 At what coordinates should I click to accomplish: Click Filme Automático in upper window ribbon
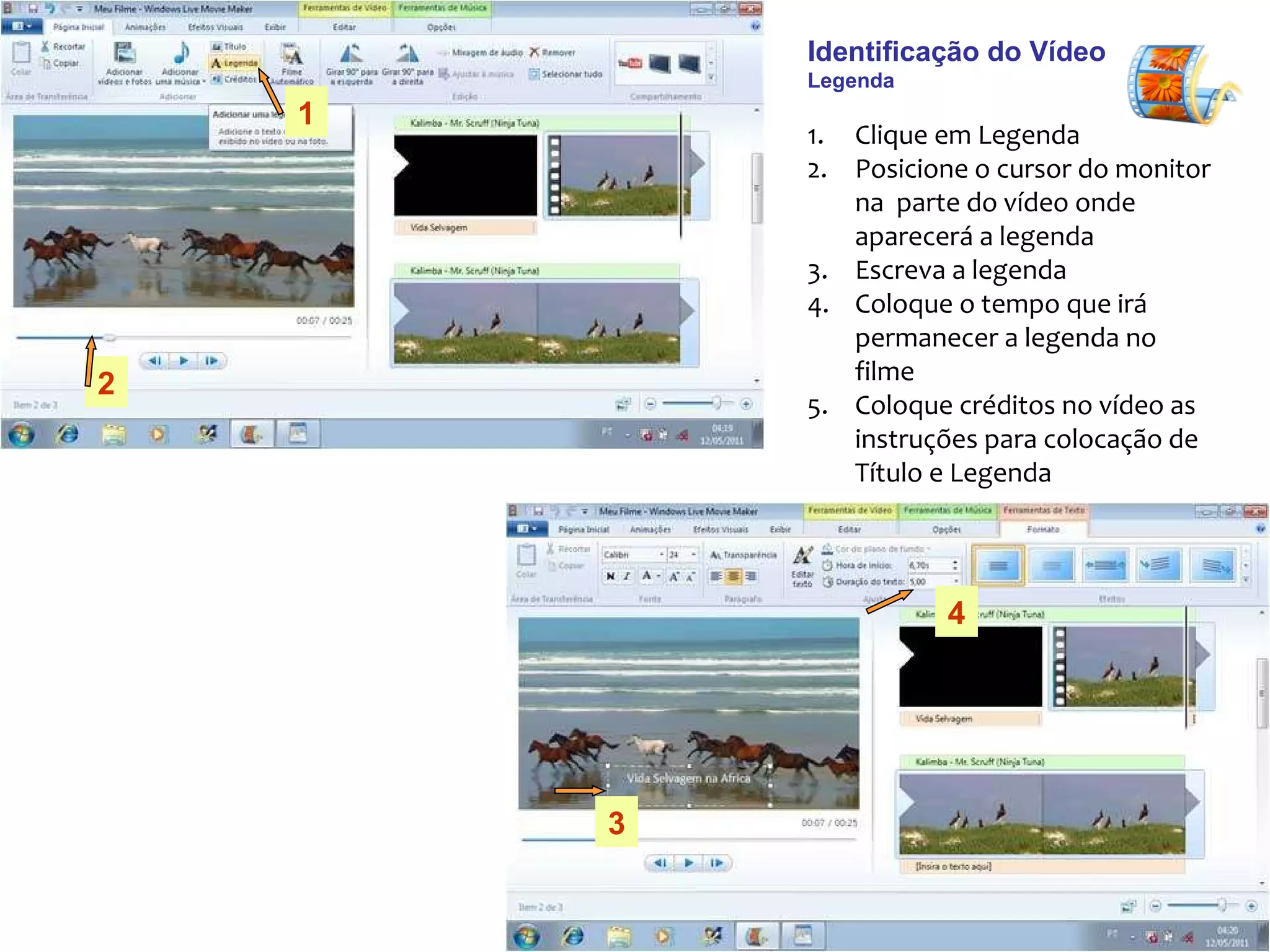pos(291,64)
